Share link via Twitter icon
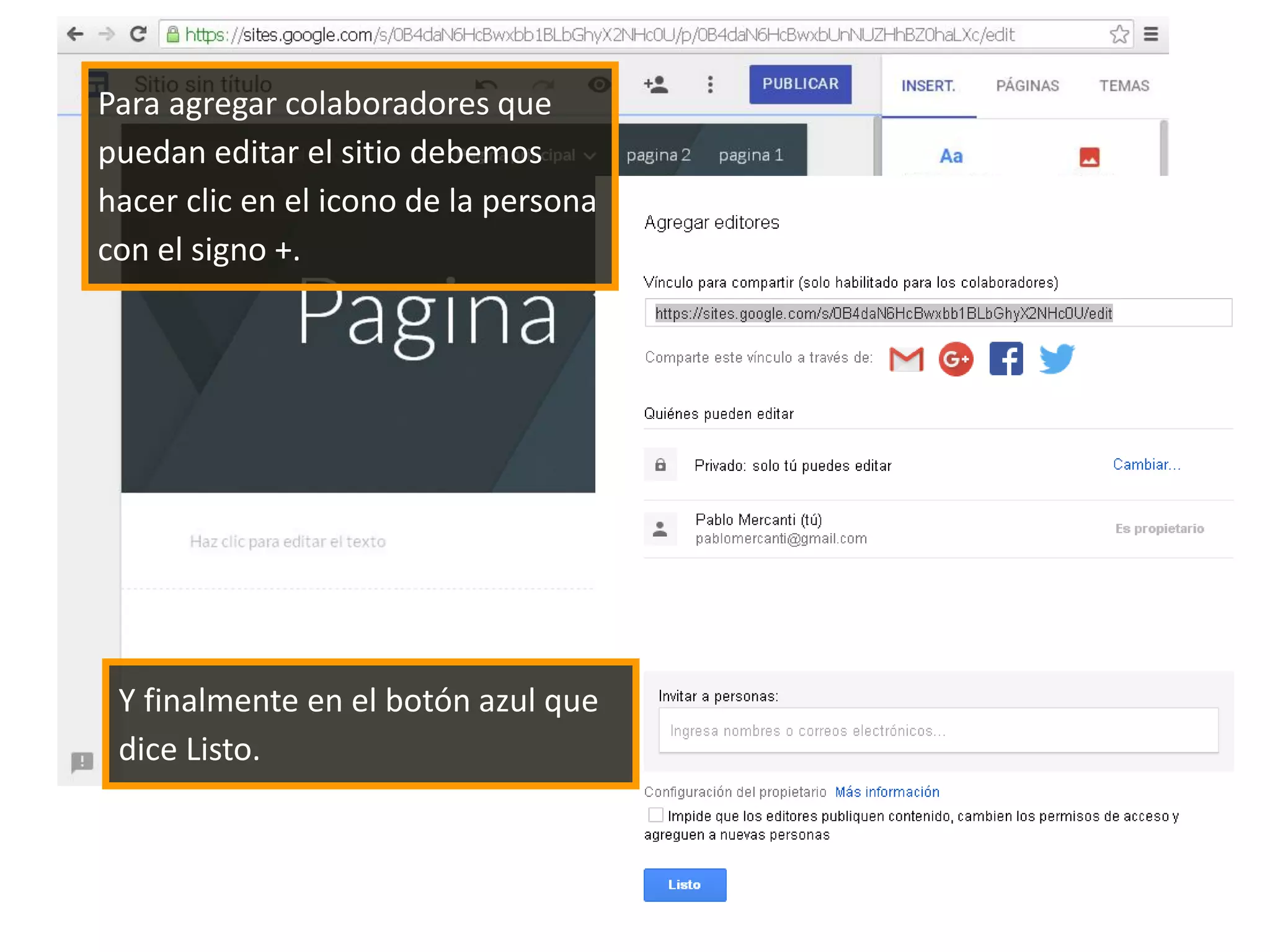This screenshot has height=952, width=1270. click(x=1057, y=359)
